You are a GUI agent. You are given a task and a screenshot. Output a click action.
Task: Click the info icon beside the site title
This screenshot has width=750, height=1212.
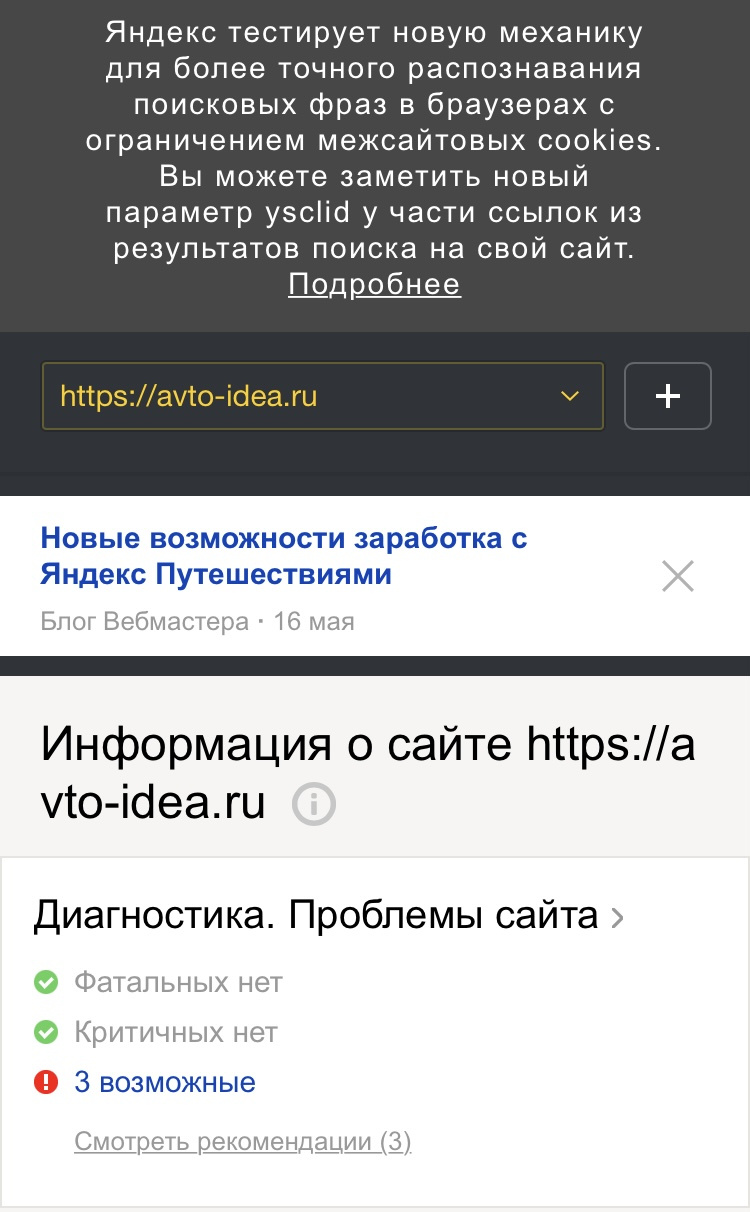click(314, 804)
